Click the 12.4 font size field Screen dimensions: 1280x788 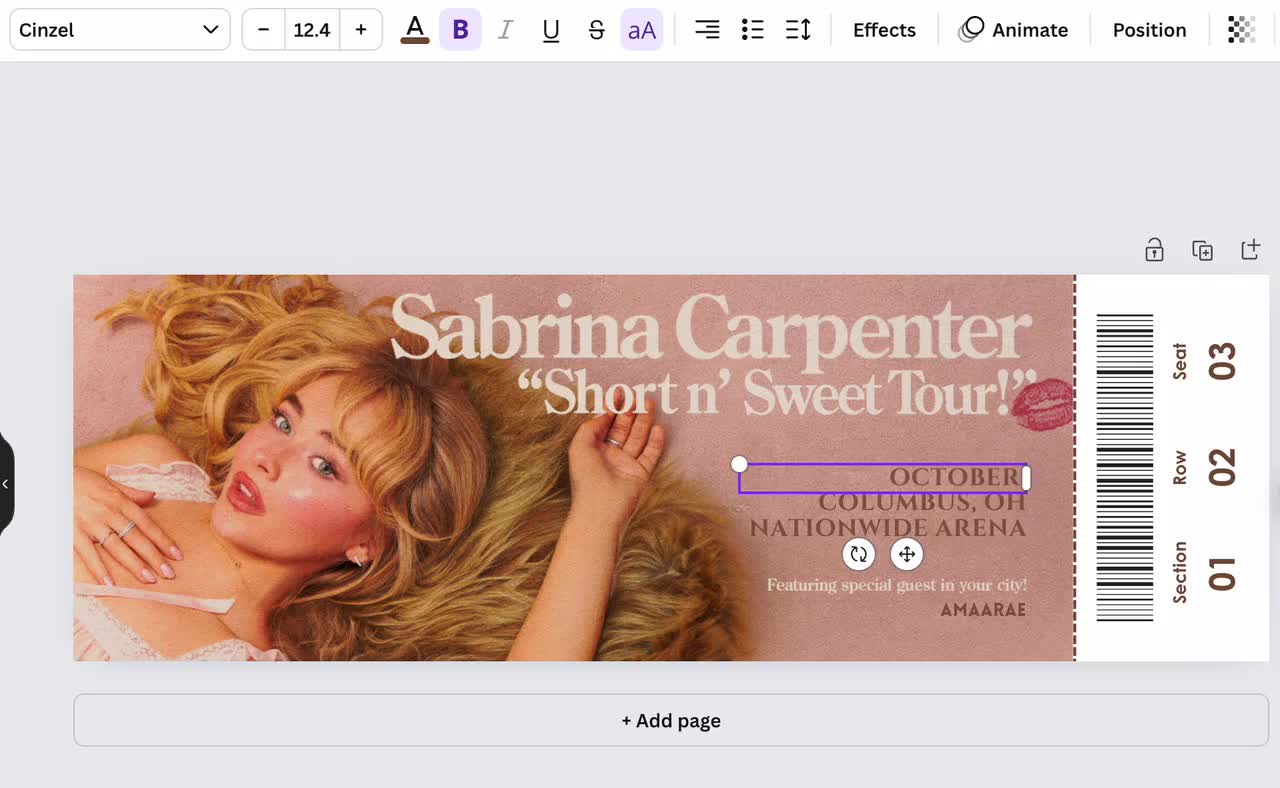point(312,30)
